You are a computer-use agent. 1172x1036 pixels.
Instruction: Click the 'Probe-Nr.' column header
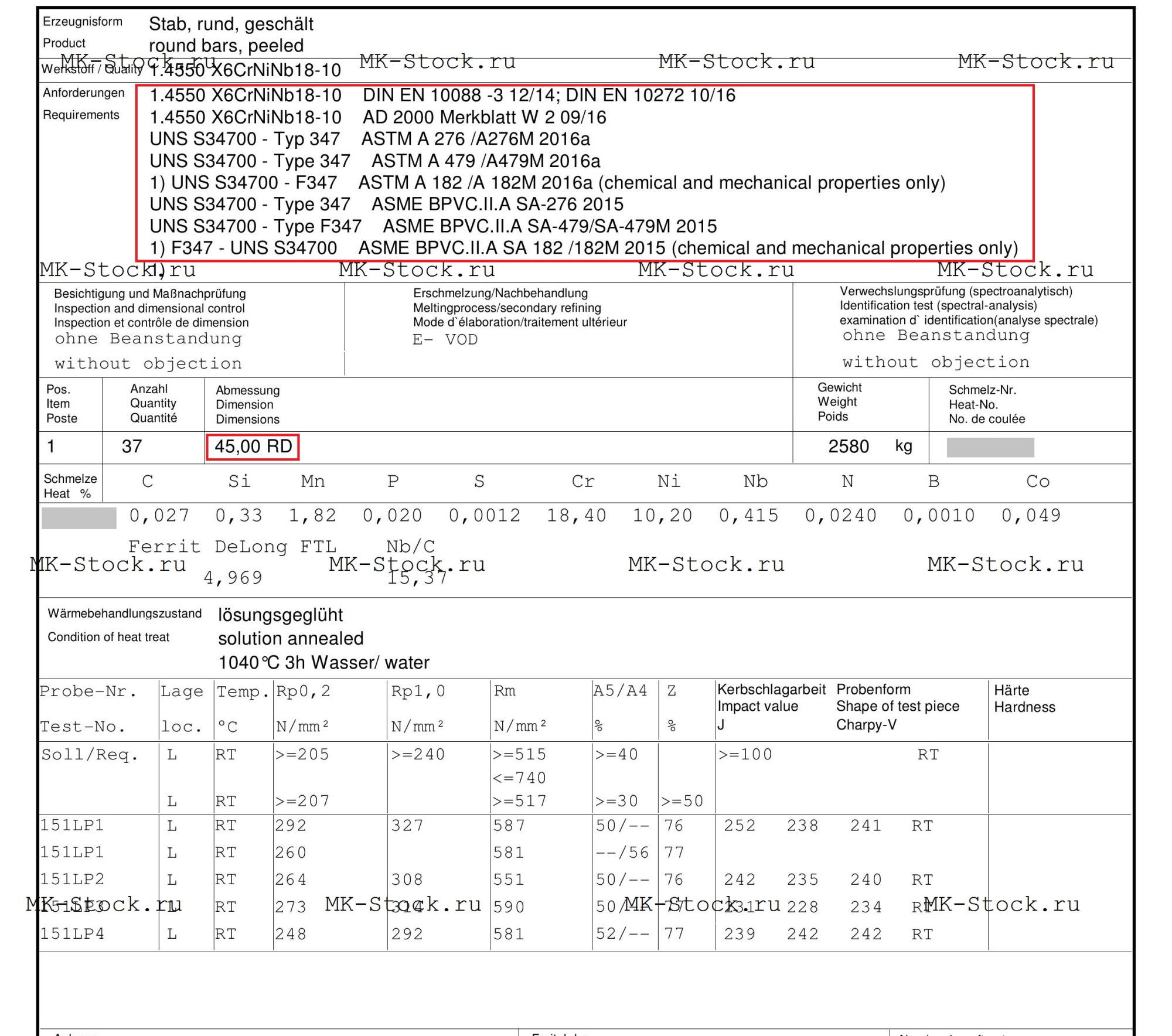pos(88,691)
